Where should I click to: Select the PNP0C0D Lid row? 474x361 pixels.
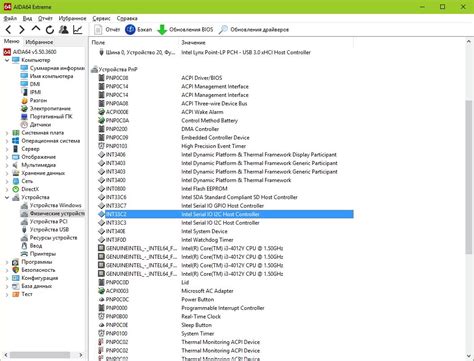(222, 282)
